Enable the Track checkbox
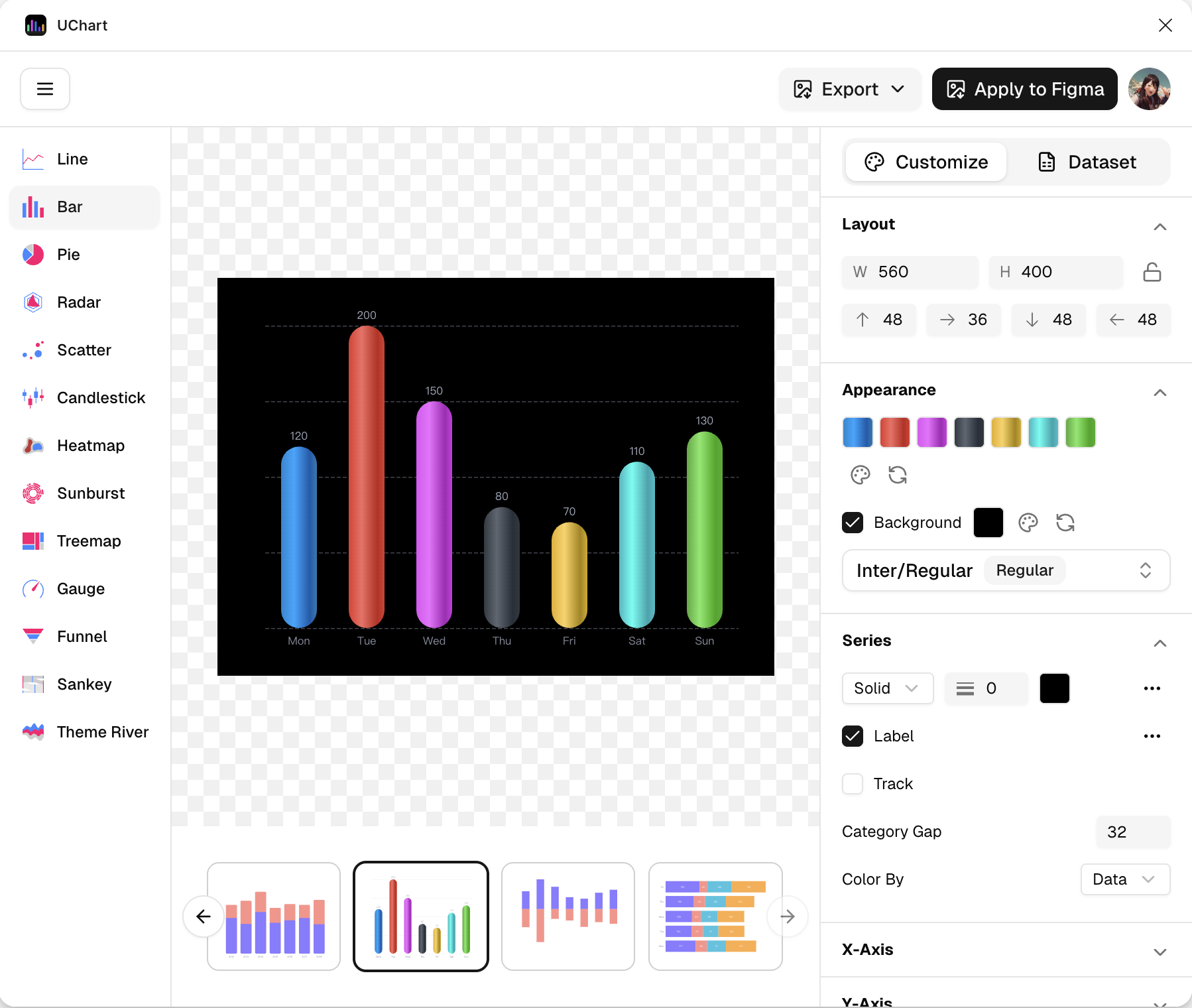 click(853, 784)
